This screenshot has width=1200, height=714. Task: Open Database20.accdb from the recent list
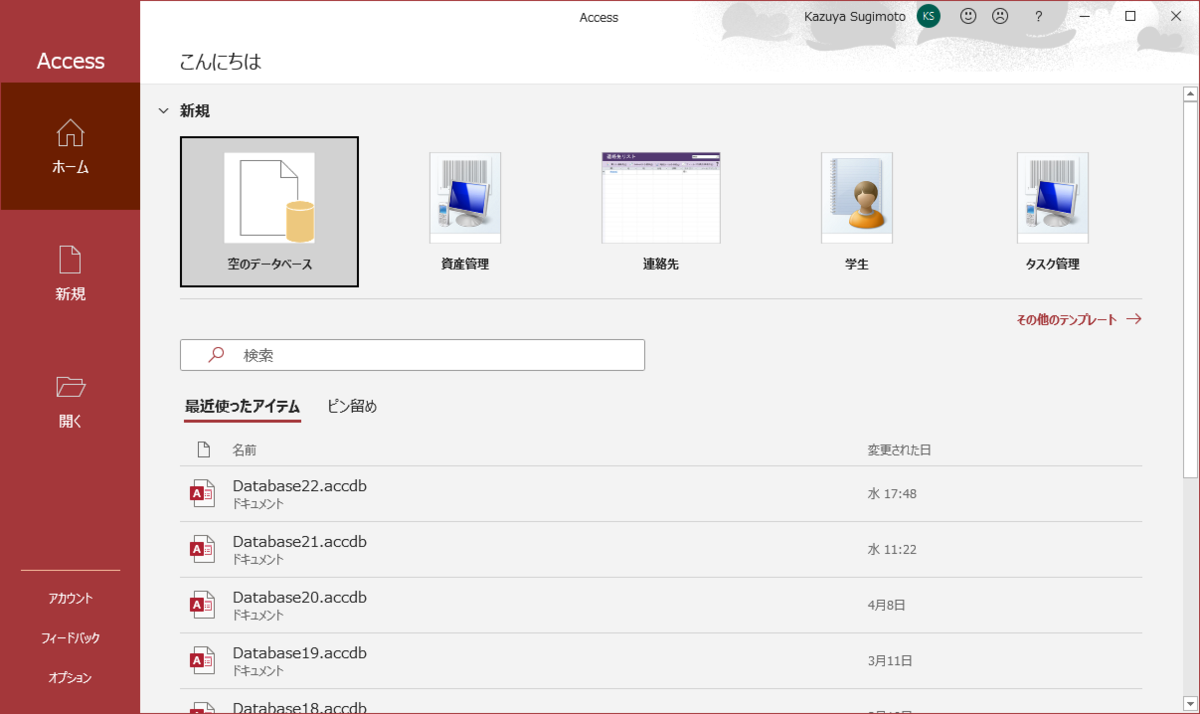[x=661, y=605]
